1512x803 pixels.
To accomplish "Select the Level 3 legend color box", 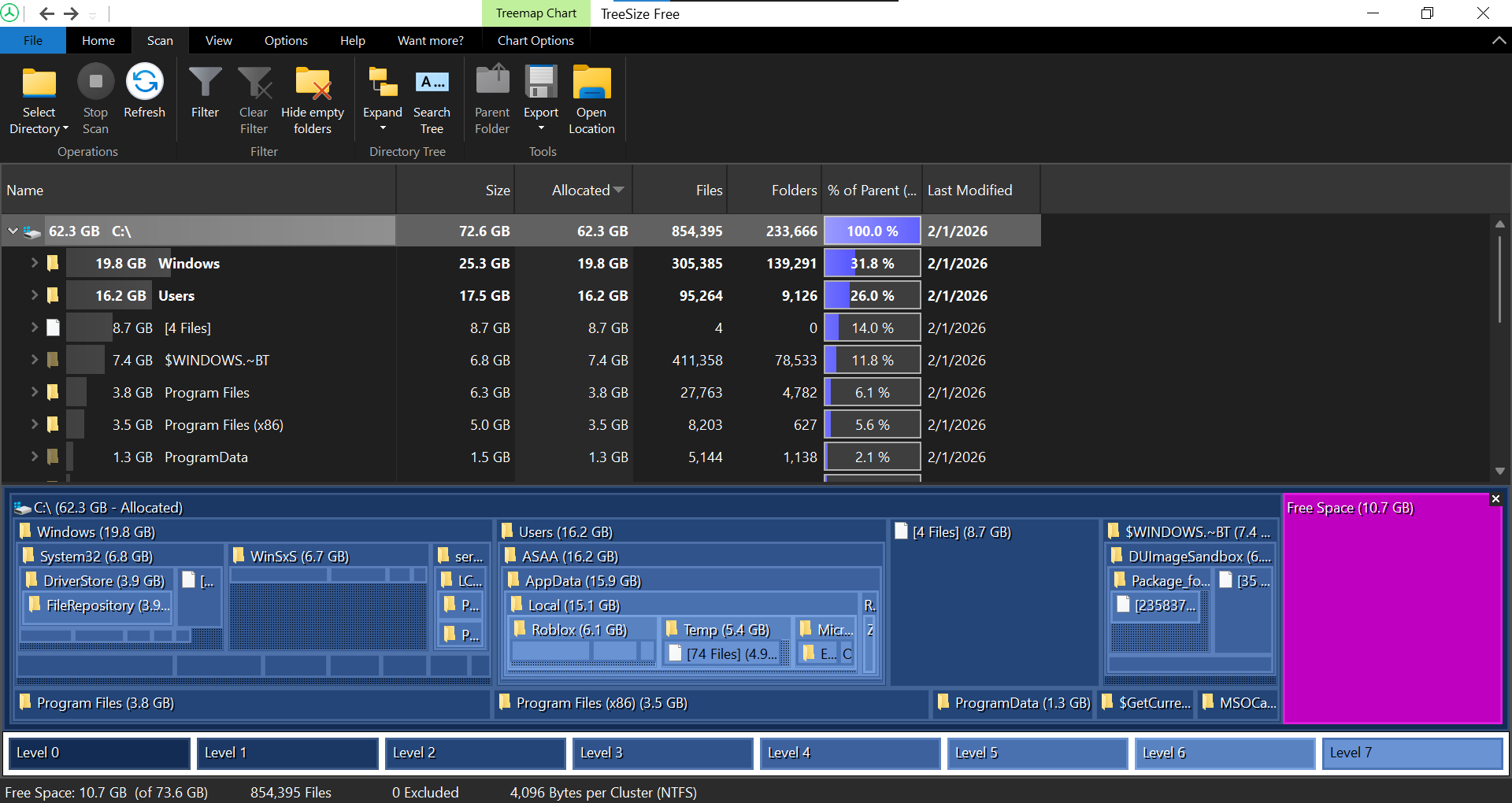I will (x=662, y=753).
